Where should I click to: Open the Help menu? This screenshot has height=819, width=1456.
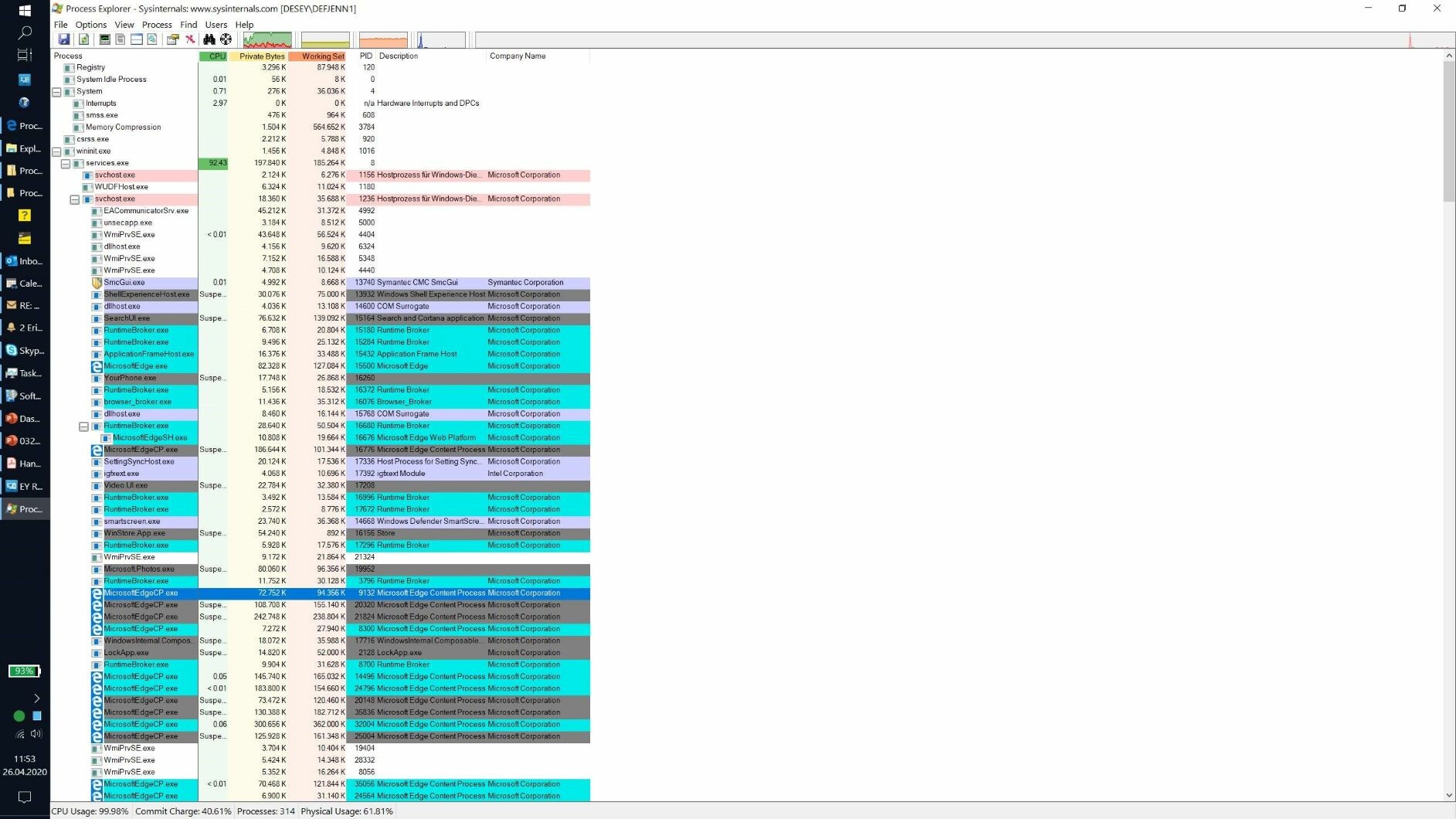tap(244, 25)
